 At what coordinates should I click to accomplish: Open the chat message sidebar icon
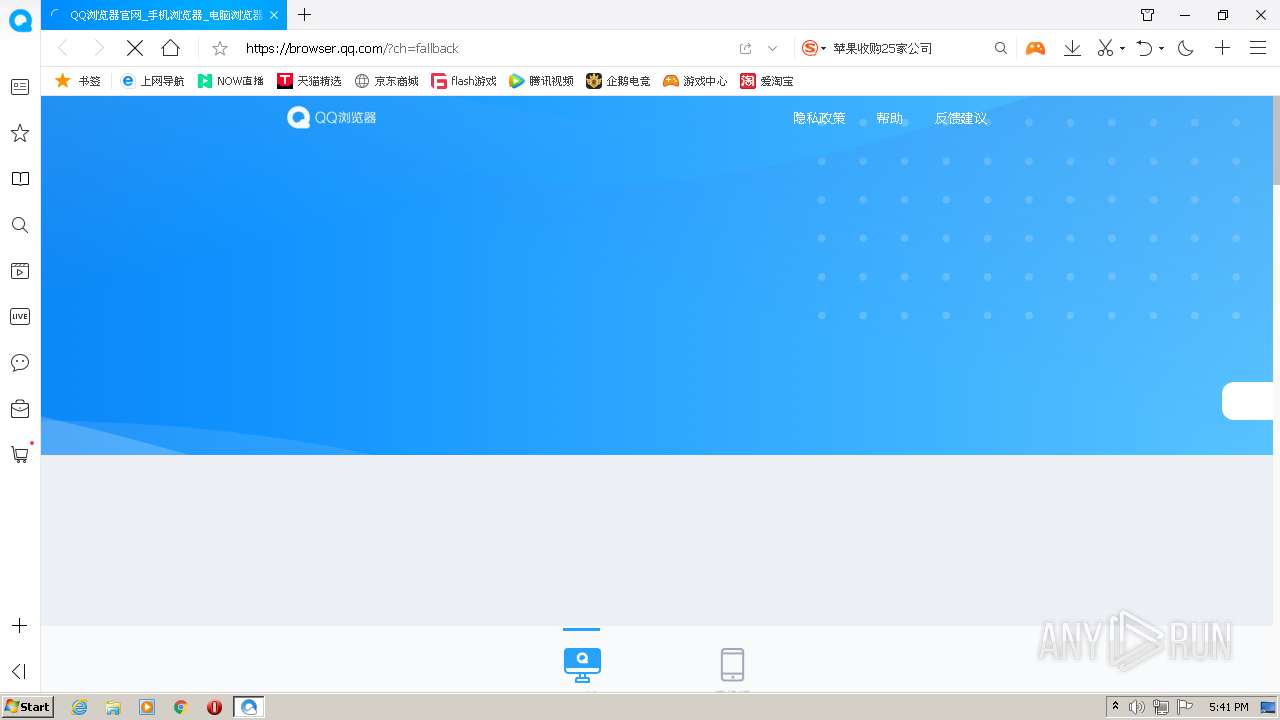(20, 363)
